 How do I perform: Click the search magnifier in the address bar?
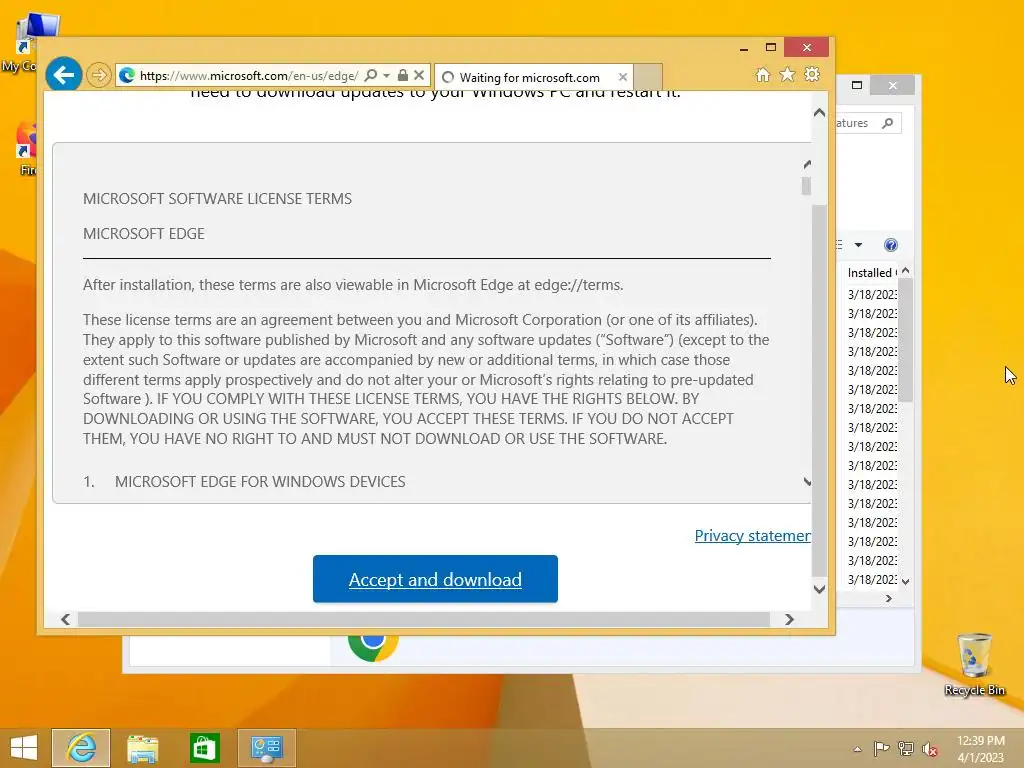click(x=370, y=75)
